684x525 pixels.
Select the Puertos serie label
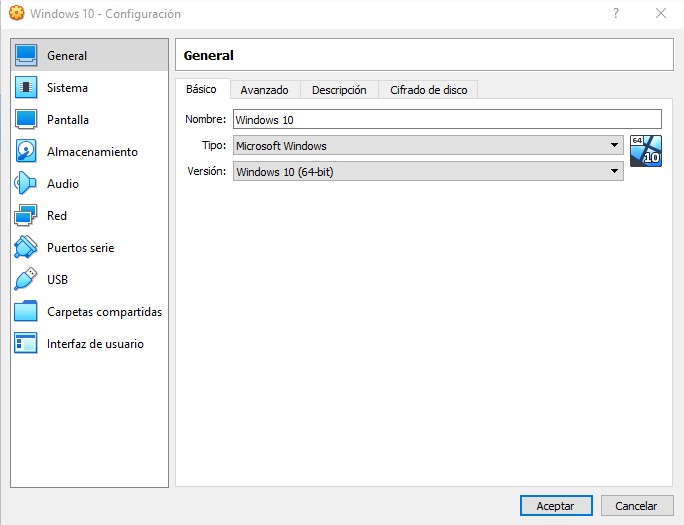[81, 248]
